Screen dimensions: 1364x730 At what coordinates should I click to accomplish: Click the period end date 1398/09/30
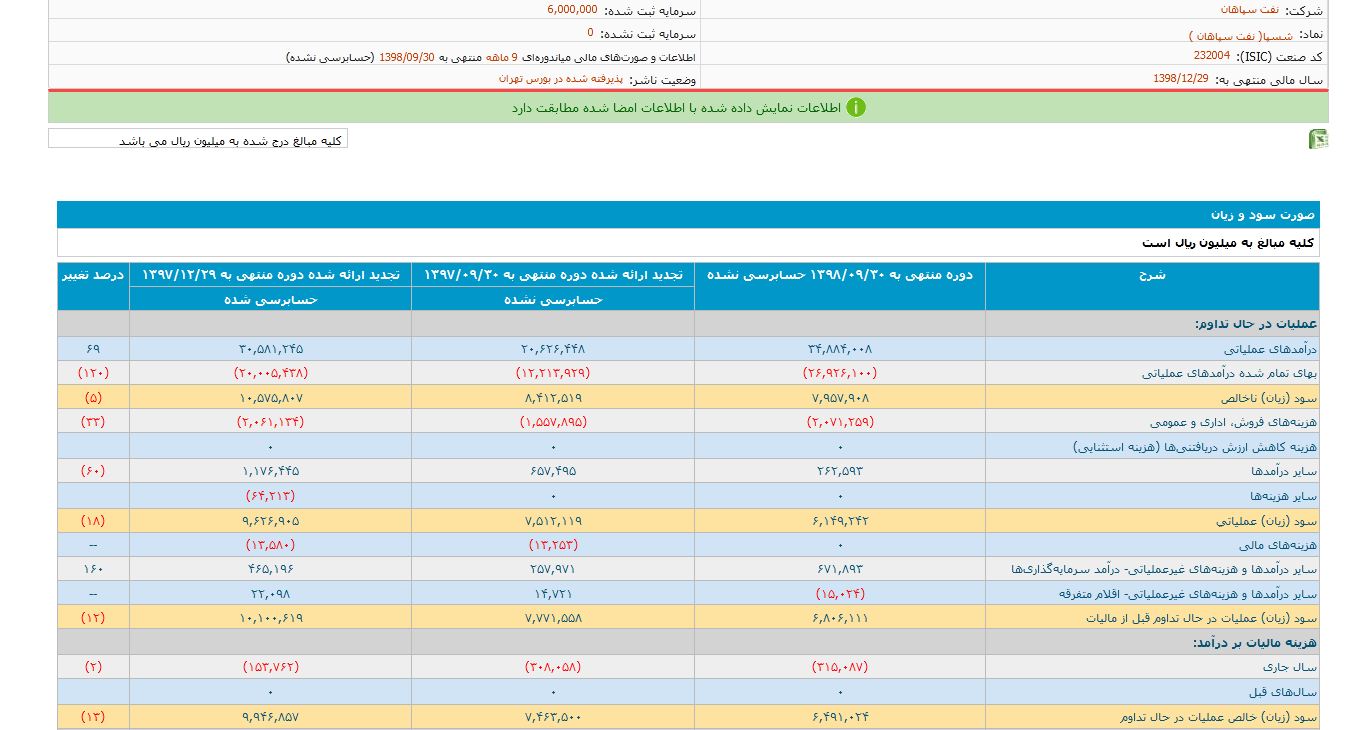pos(405,57)
